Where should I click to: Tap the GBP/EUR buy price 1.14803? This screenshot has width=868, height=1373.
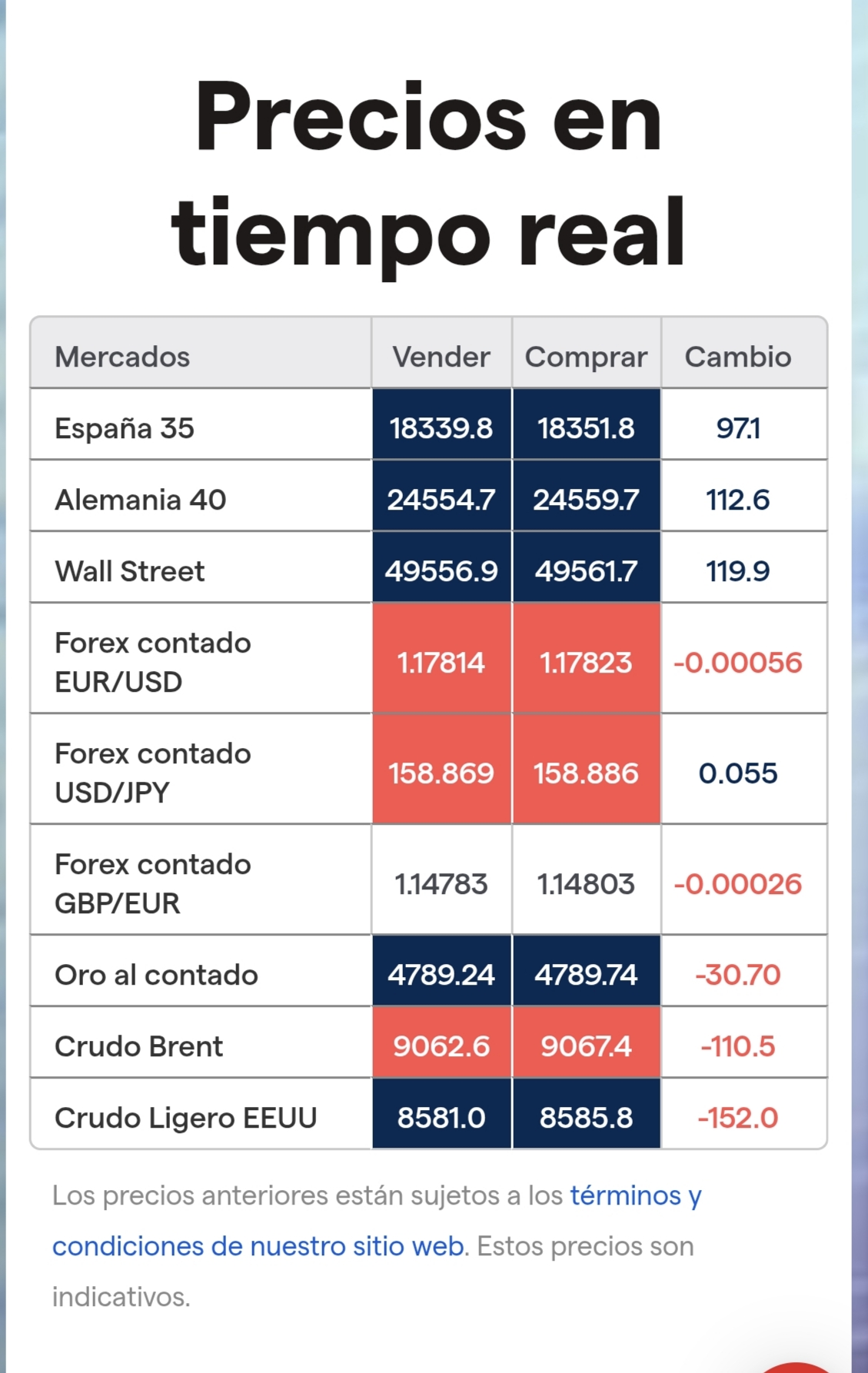(x=586, y=883)
